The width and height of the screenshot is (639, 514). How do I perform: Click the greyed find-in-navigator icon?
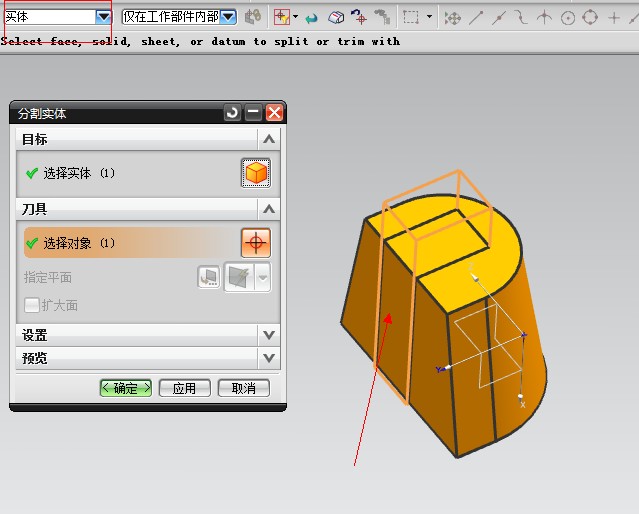(382, 17)
